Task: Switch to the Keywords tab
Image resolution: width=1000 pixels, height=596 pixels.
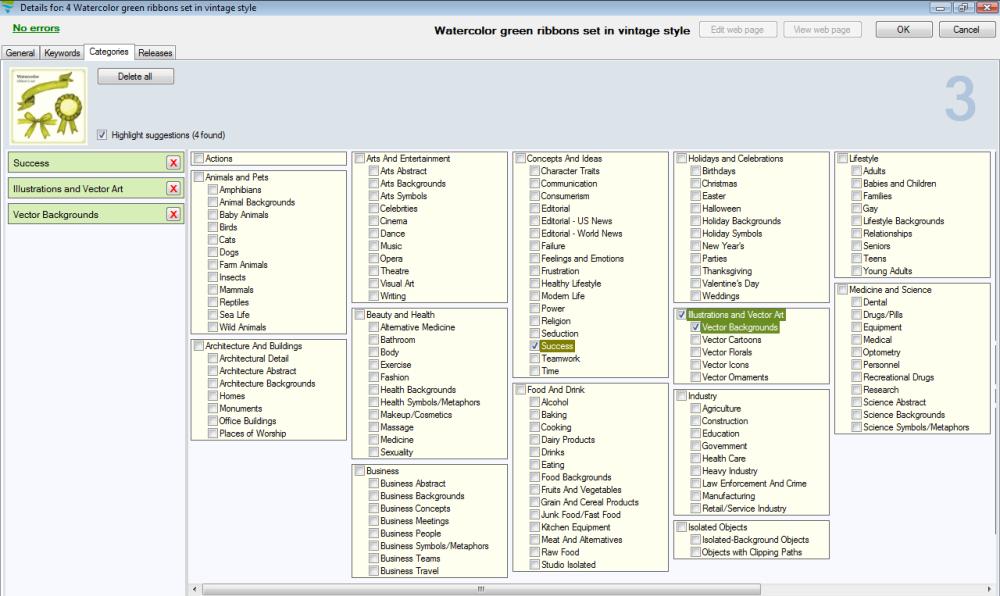Action: click(x=62, y=53)
